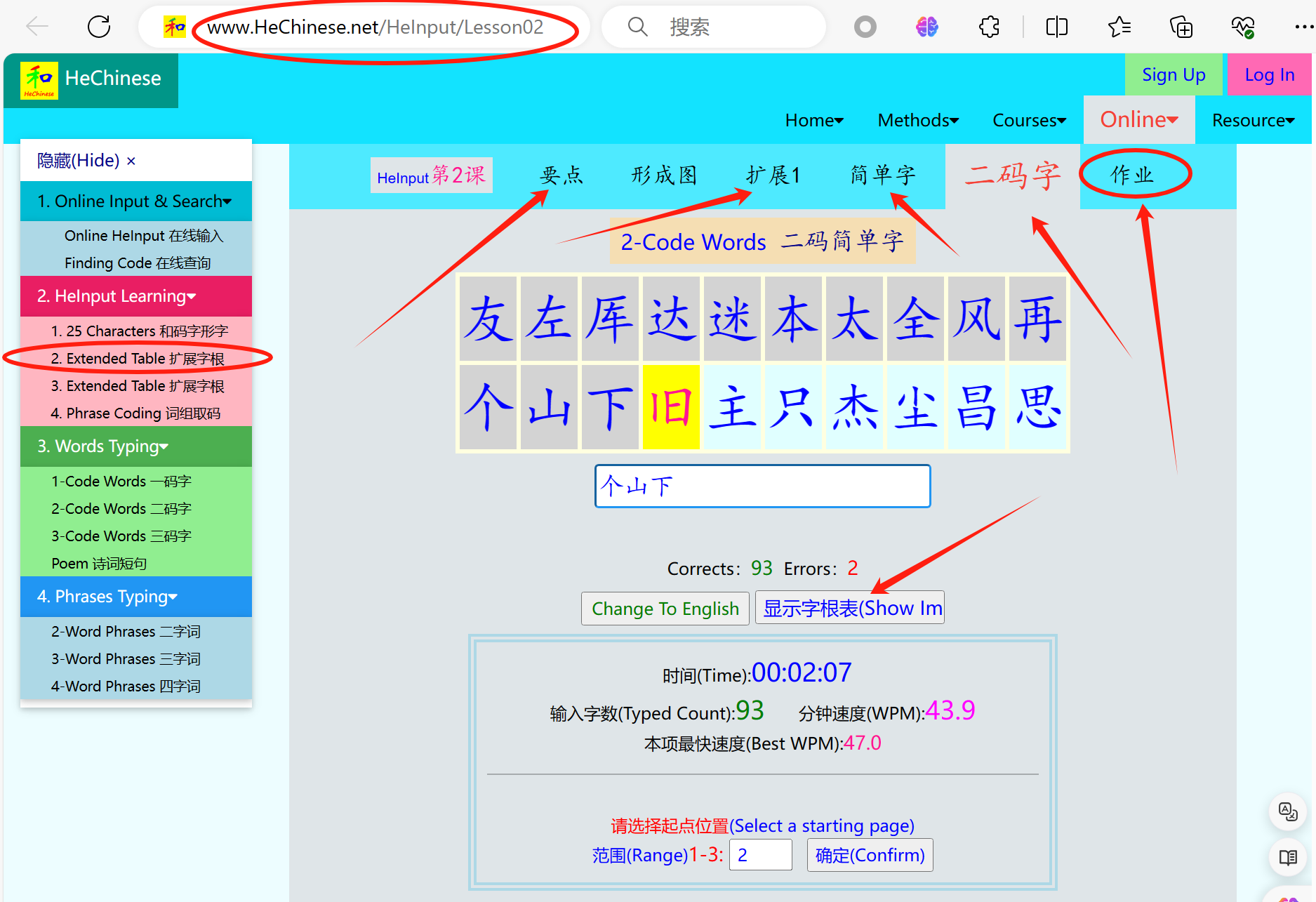This screenshot has height=902, width=1316.
Task: Click the search magnifier icon
Action: (637, 27)
